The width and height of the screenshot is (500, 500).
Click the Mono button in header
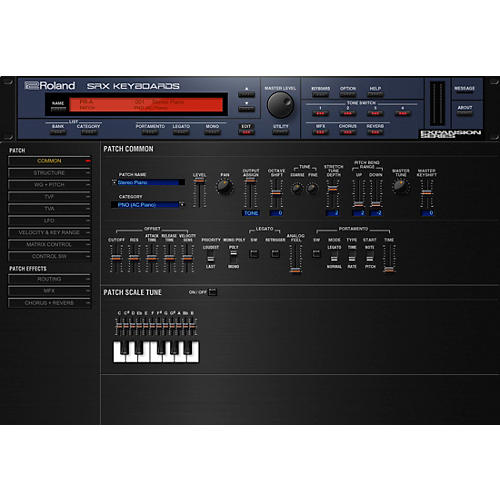point(212,132)
